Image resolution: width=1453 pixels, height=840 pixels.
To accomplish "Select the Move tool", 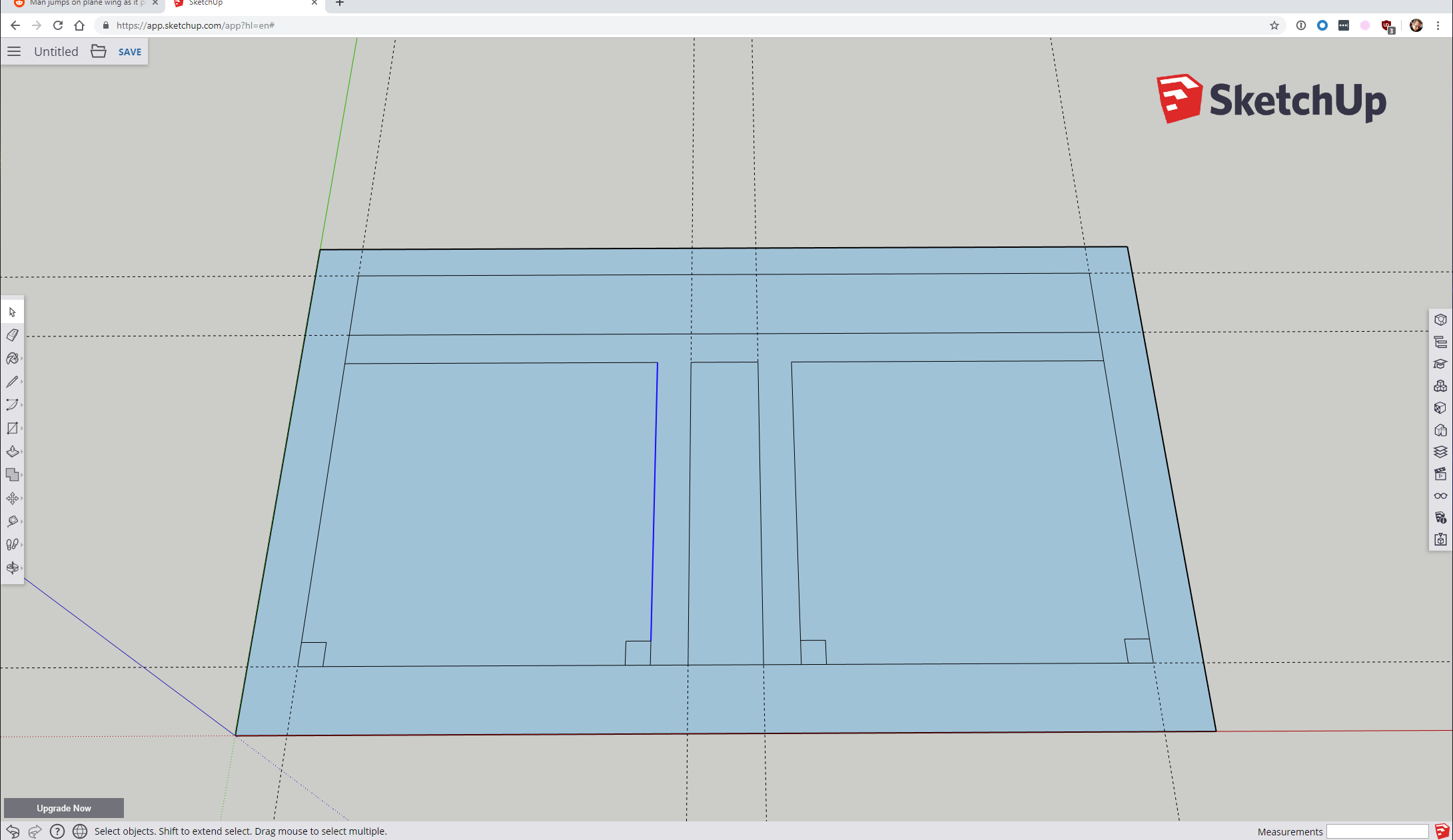I will pyautogui.click(x=12, y=498).
